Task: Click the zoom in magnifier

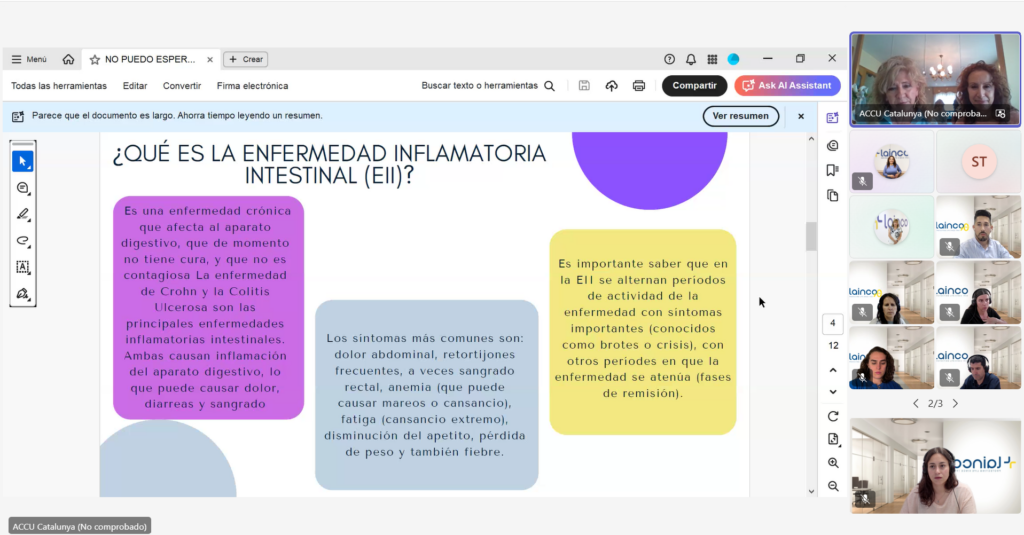Action: tap(833, 463)
